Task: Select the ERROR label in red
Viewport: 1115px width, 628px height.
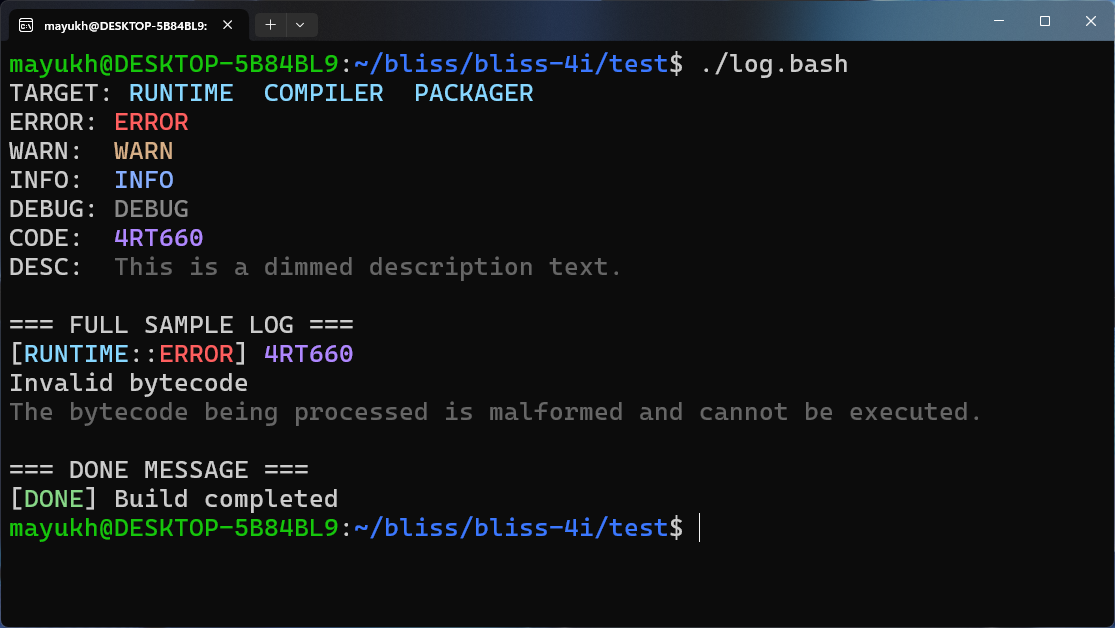Action: (150, 121)
